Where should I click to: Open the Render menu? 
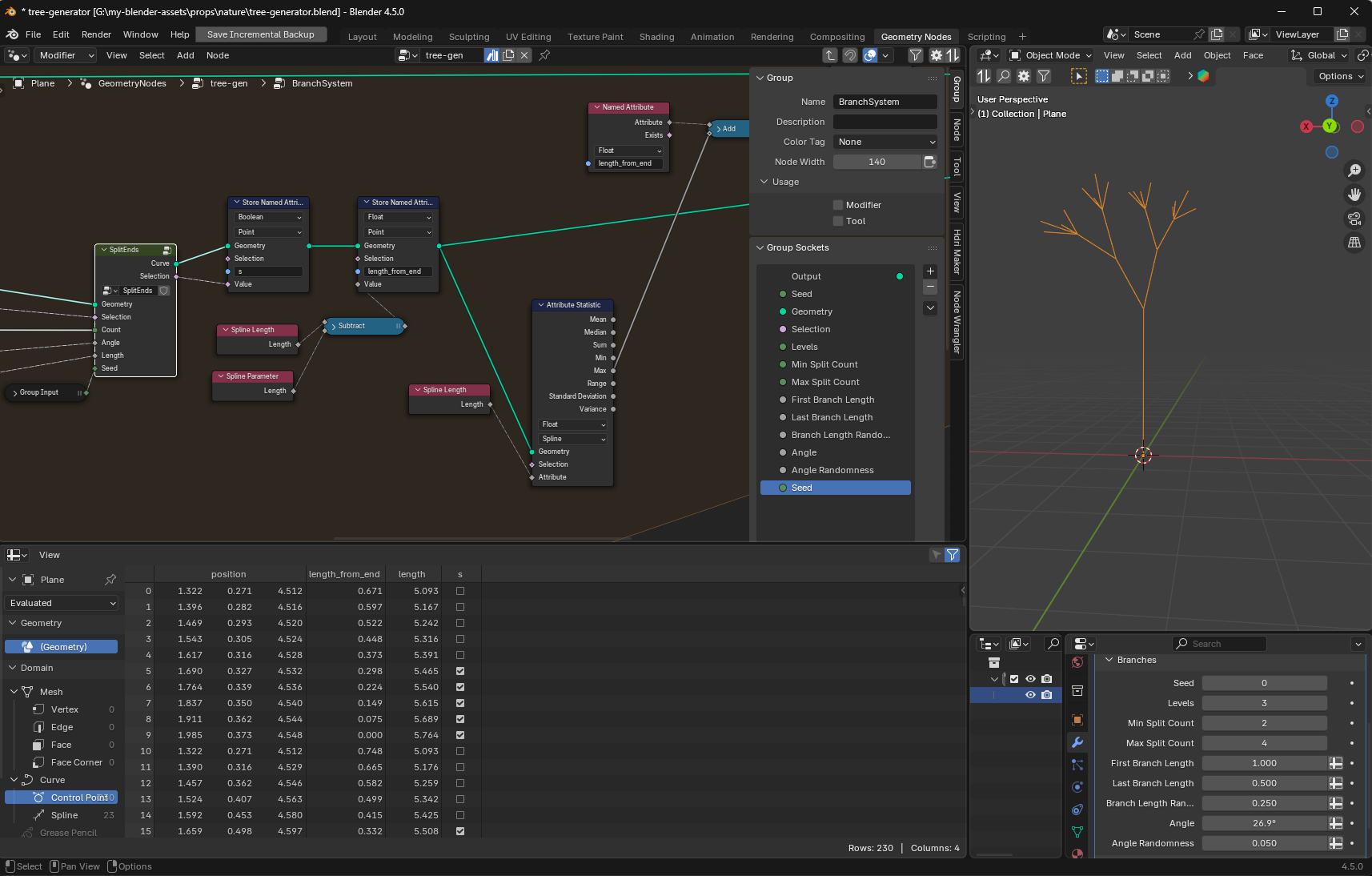pyautogui.click(x=96, y=34)
